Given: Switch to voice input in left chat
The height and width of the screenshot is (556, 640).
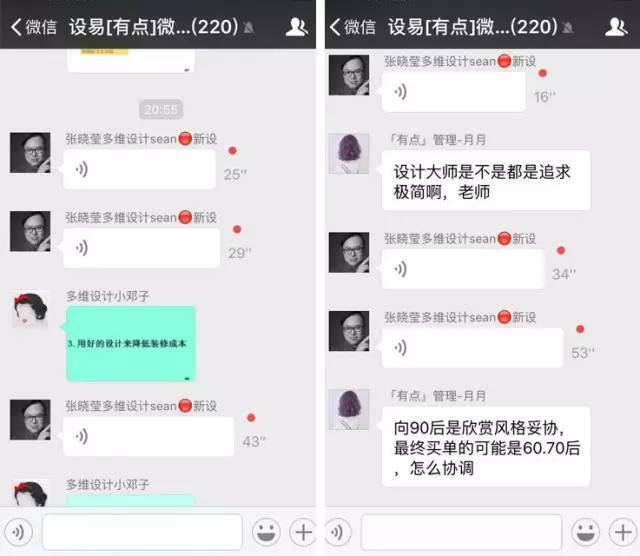Looking at the screenshot, I should click(x=18, y=532).
